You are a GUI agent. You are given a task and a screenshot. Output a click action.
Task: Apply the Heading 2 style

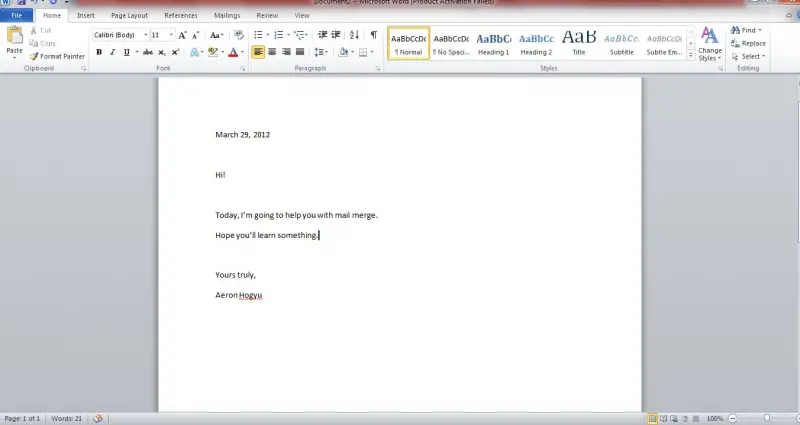coord(536,43)
